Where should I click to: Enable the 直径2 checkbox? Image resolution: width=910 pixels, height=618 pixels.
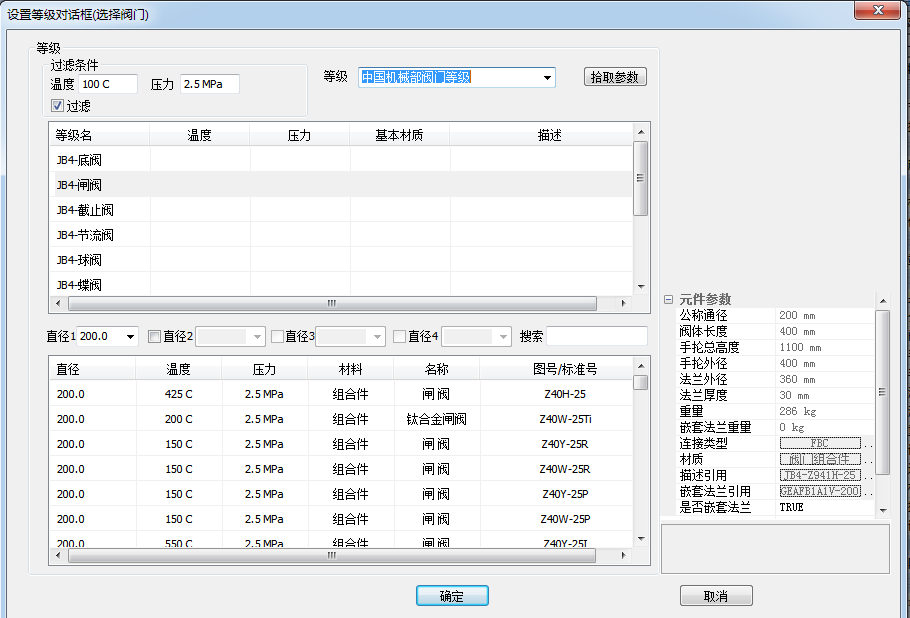154,337
